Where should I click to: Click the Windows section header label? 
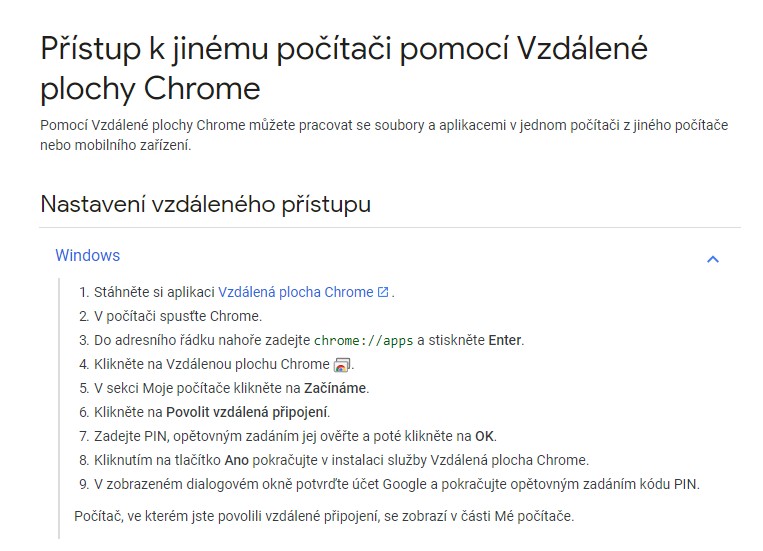click(87, 256)
